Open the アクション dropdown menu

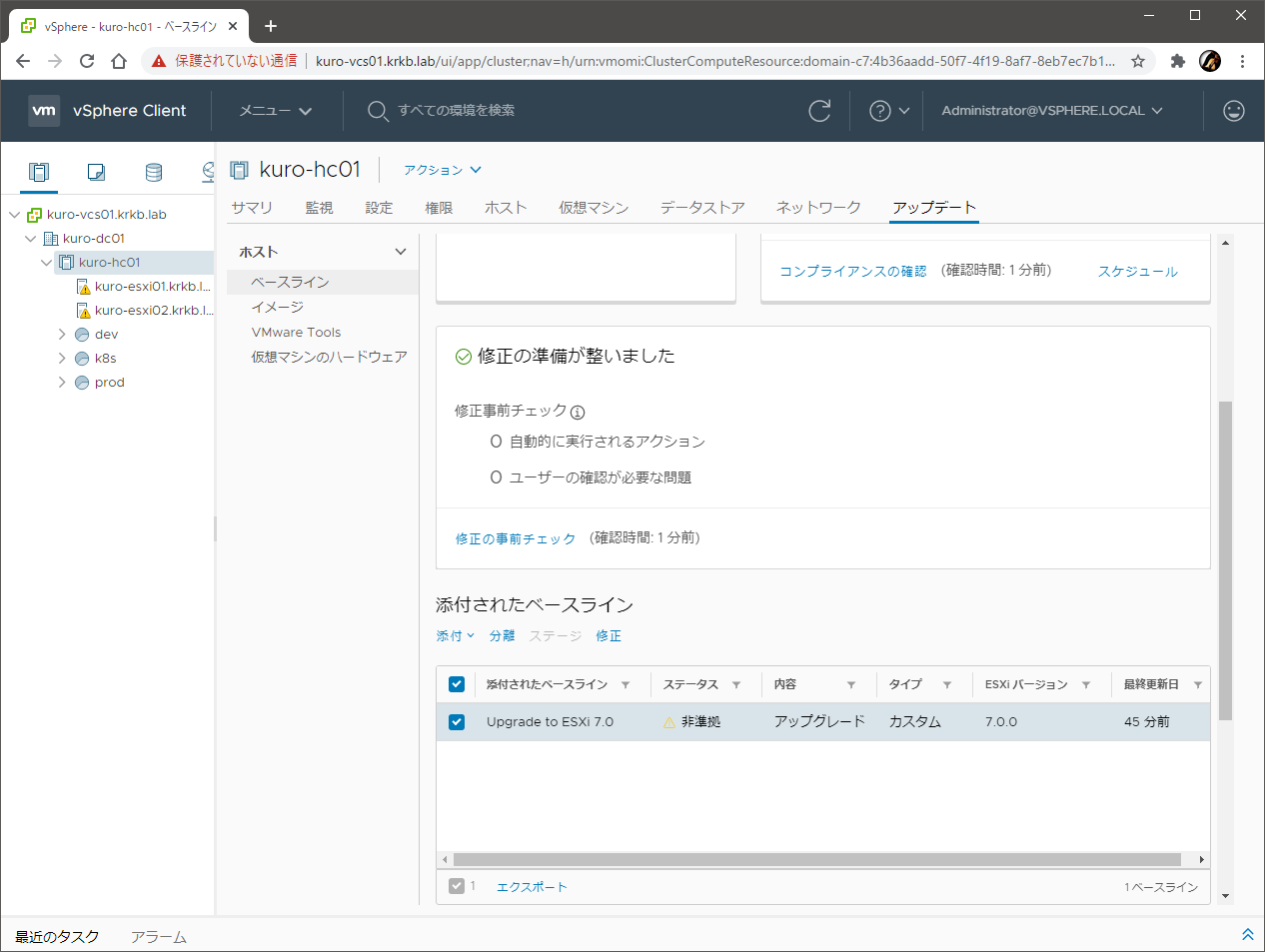coord(442,170)
